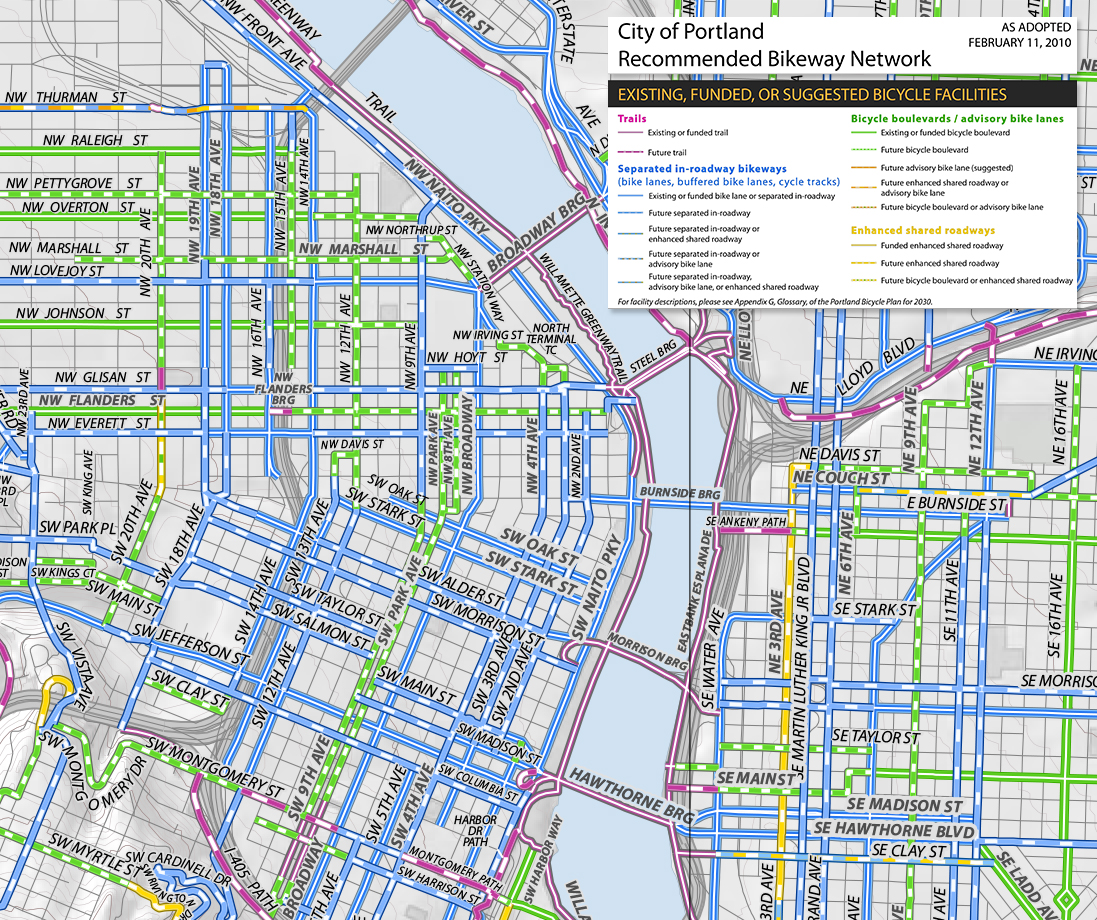Select the map title 'City of Portland'
The width and height of the screenshot is (1097, 920).
(x=691, y=32)
